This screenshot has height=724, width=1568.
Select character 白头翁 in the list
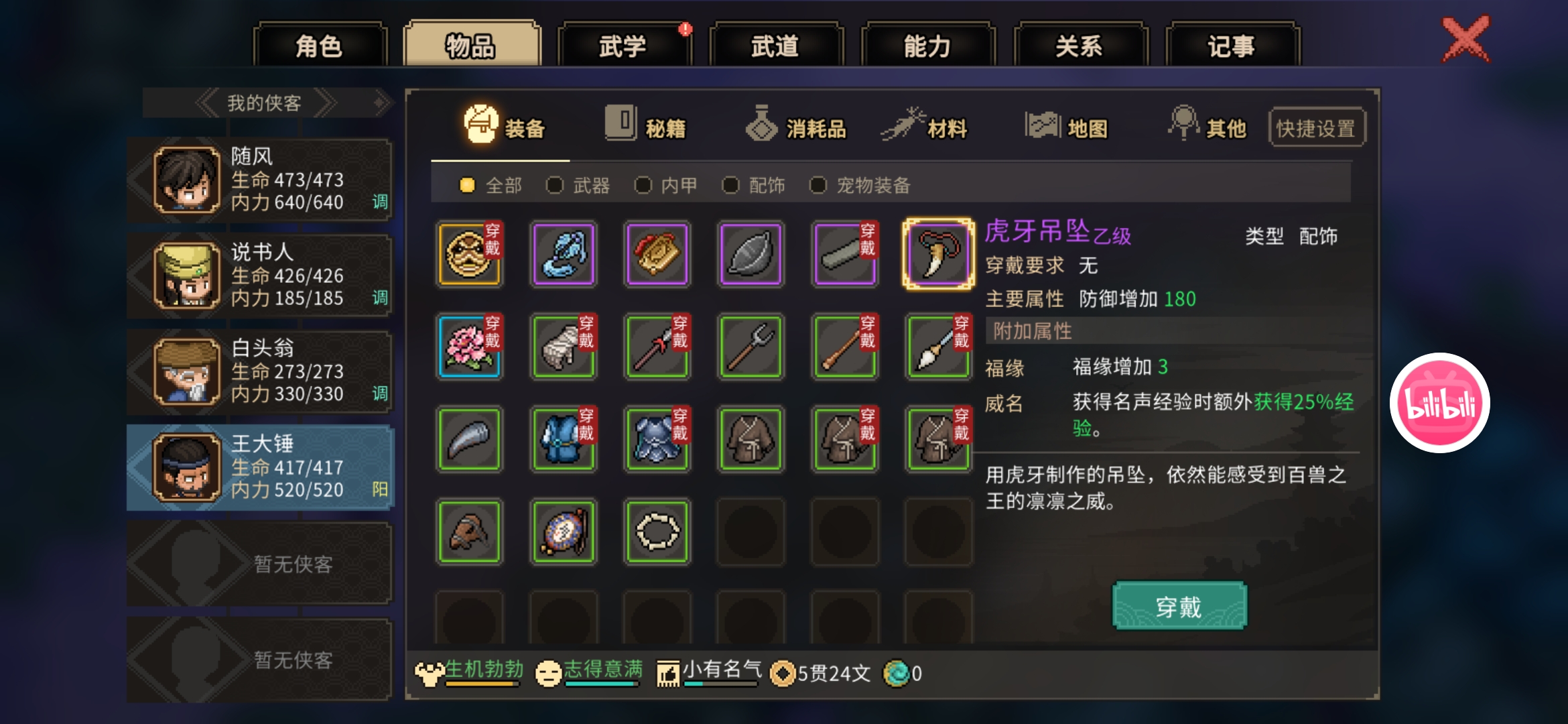tap(259, 372)
